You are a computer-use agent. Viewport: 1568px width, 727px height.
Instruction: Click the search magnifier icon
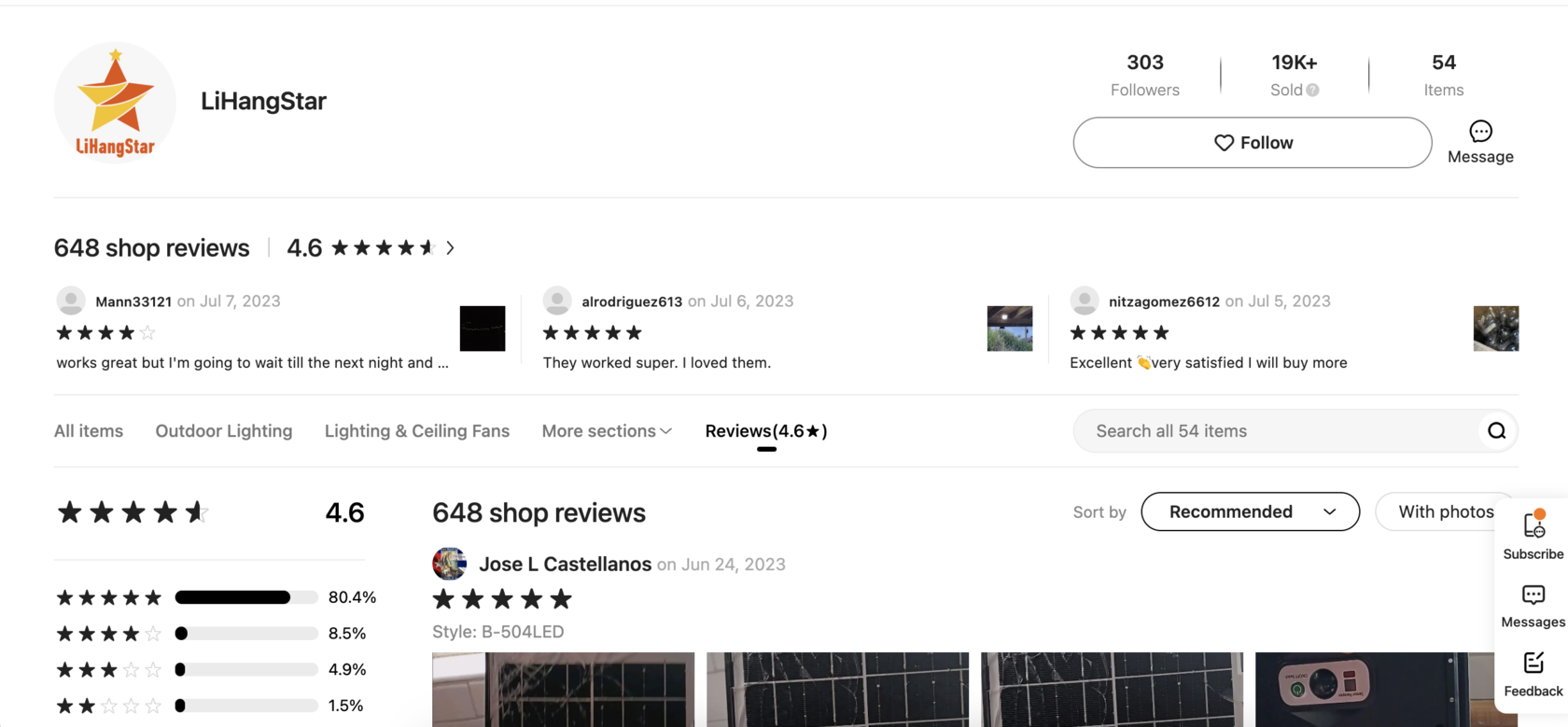click(1497, 431)
